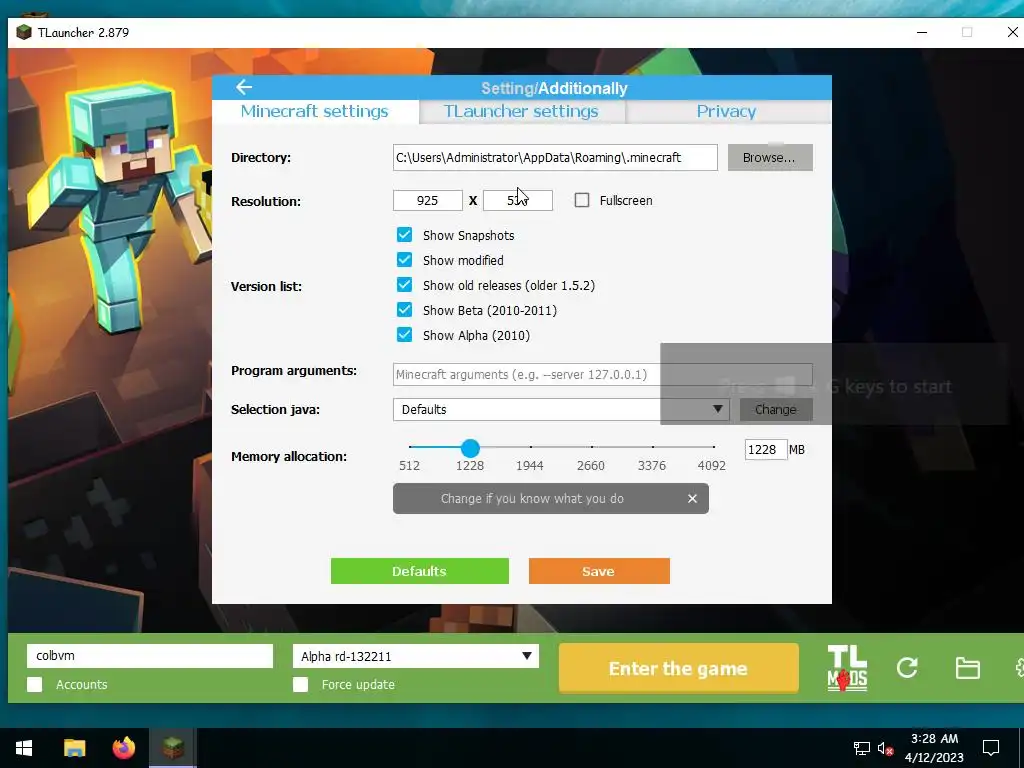Open File Explorer from taskbar
The width and height of the screenshot is (1024, 768).
point(74,748)
